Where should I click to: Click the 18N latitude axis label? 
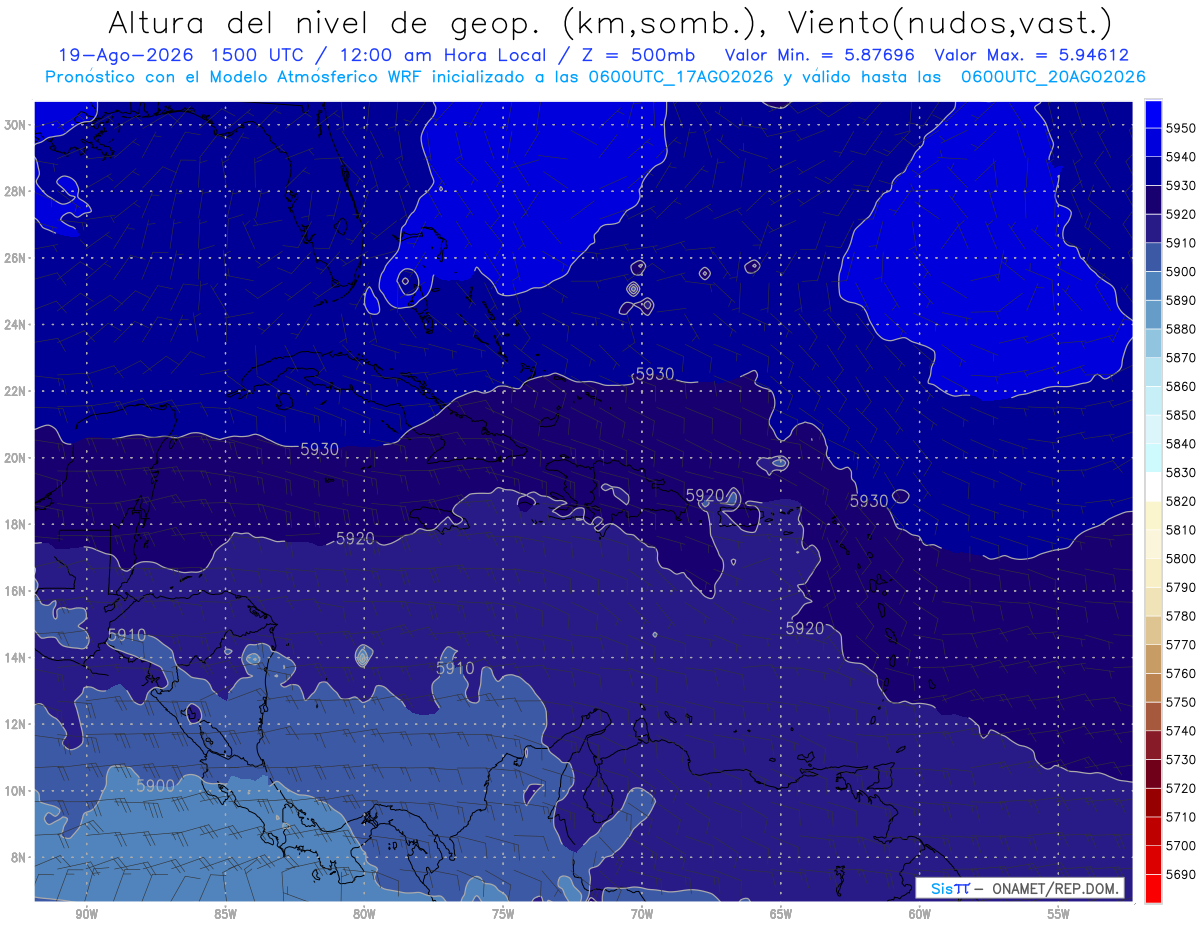click(x=15, y=525)
